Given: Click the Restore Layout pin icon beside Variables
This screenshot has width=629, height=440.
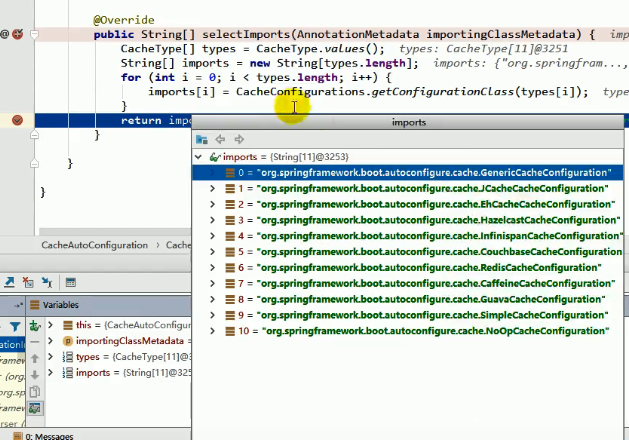Looking at the screenshot, I should [18, 305].
